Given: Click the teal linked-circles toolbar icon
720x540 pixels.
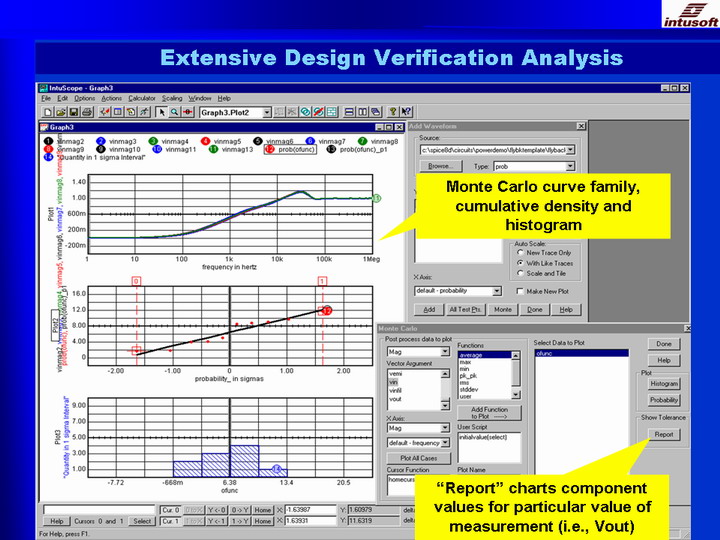Looking at the screenshot, I should (305, 112).
